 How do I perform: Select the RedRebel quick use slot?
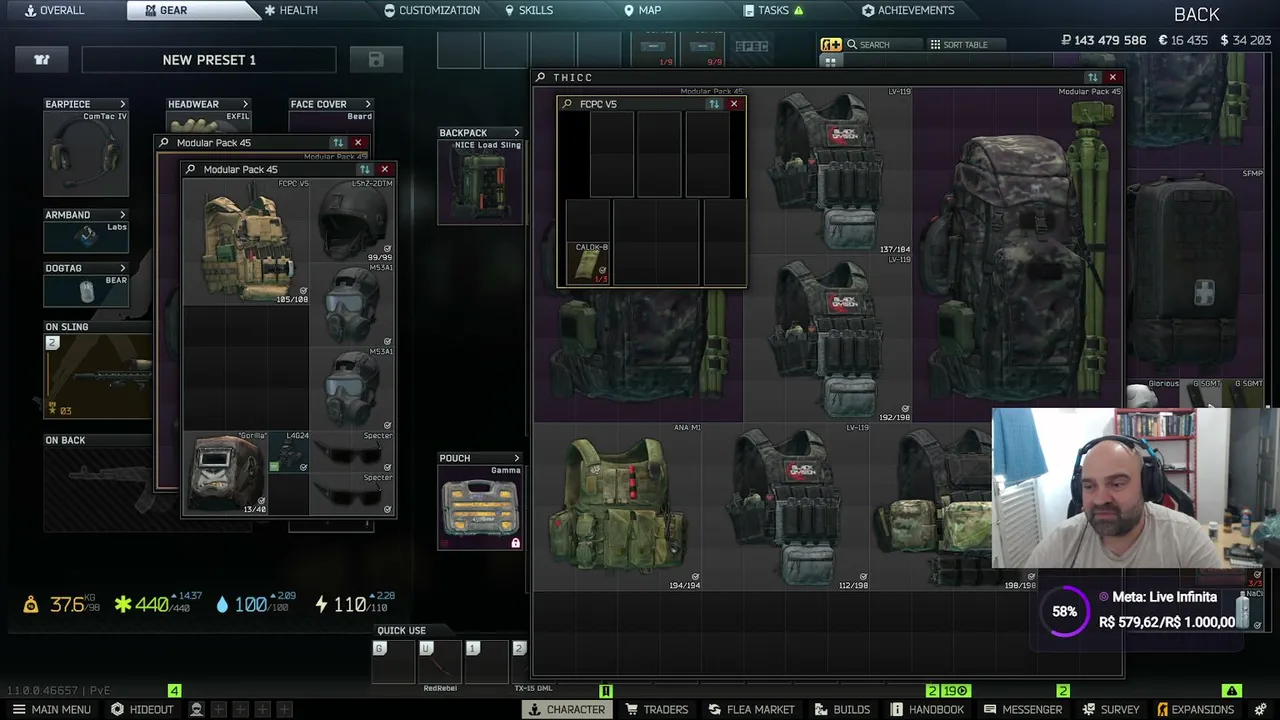[x=440, y=662]
